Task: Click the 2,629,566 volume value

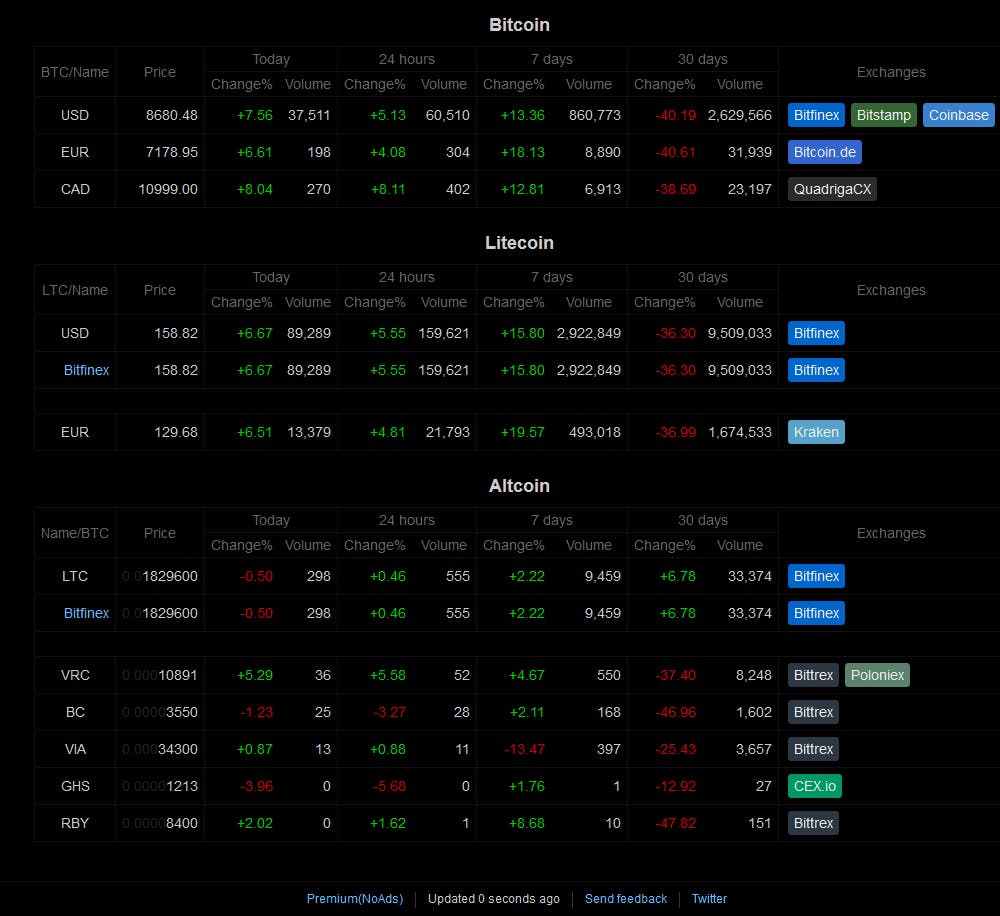Action: (x=739, y=115)
